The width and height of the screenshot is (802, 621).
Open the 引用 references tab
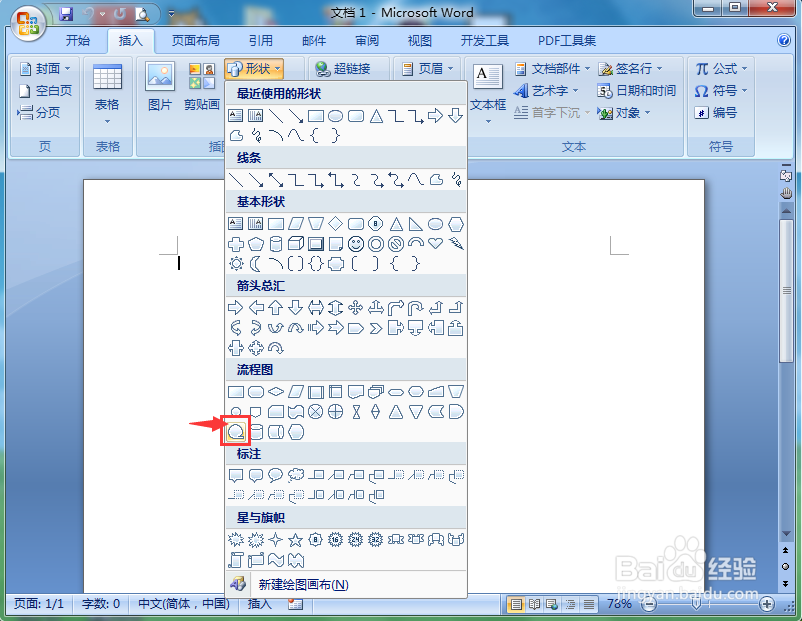tap(260, 40)
